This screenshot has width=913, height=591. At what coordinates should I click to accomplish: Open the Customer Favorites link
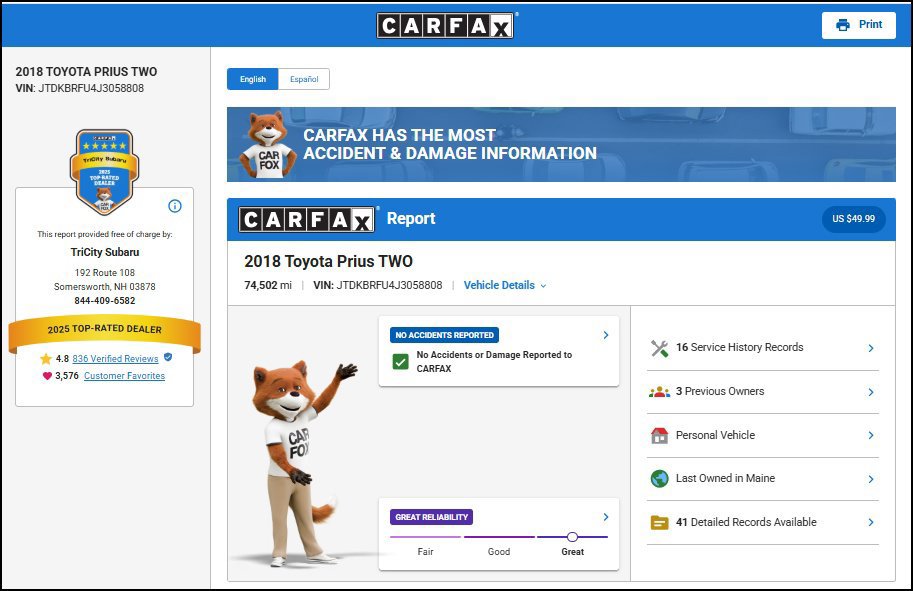coord(125,376)
